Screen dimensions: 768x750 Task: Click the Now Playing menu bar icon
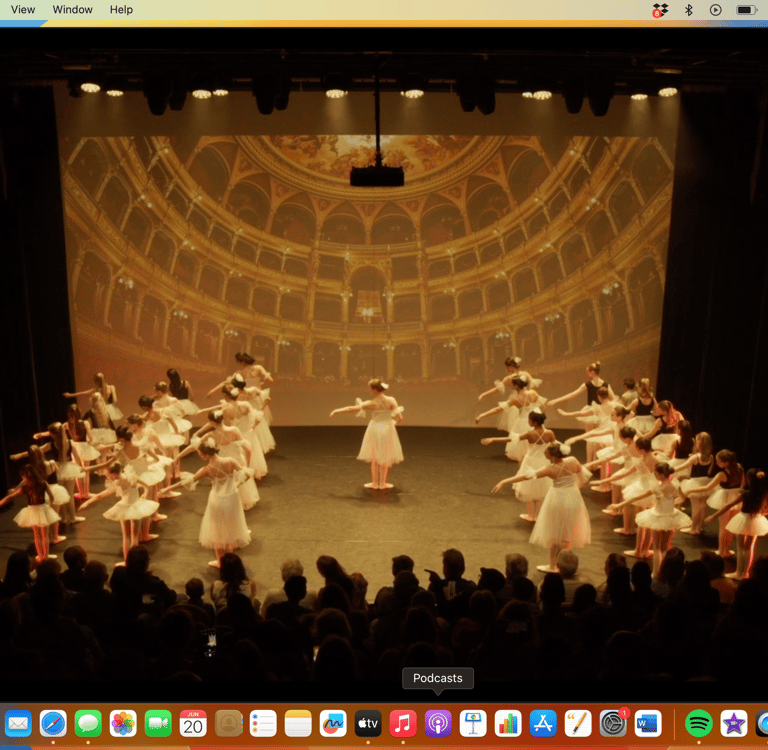click(x=716, y=10)
